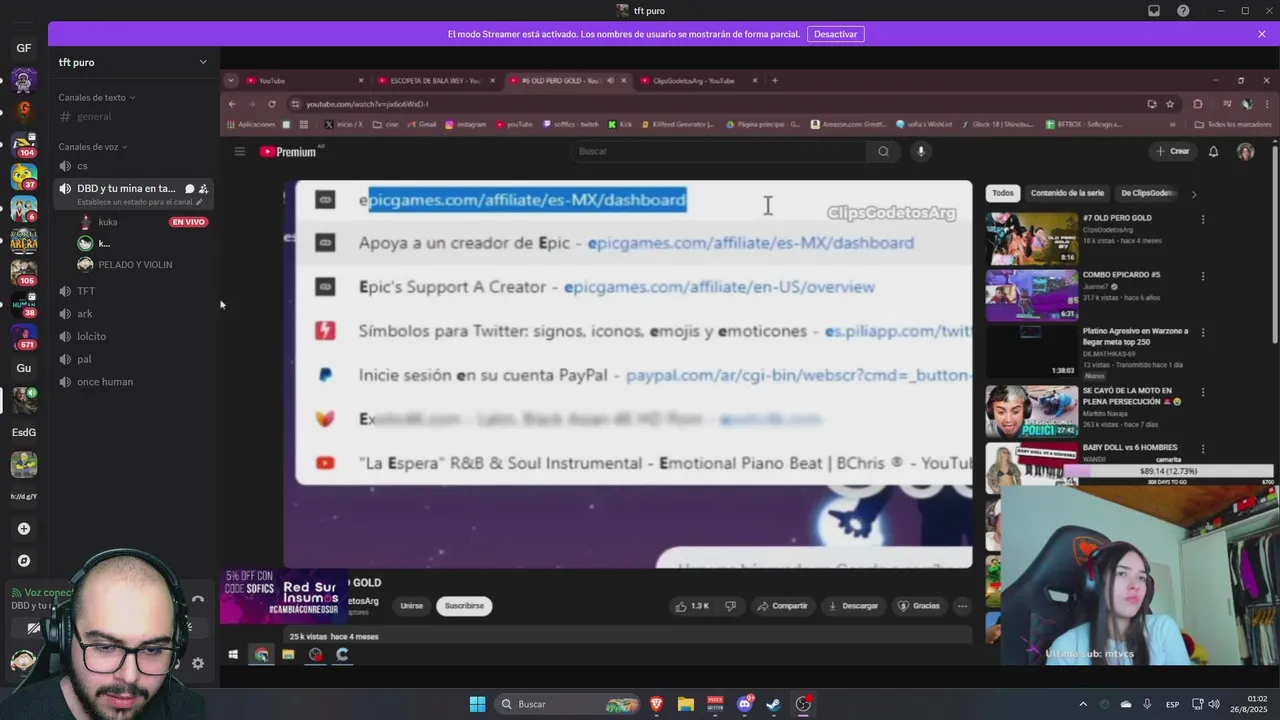Image resolution: width=1280 pixels, height=720 pixels.
Task: Open Steam from the taskbar
Action: (x=773, y=704)
